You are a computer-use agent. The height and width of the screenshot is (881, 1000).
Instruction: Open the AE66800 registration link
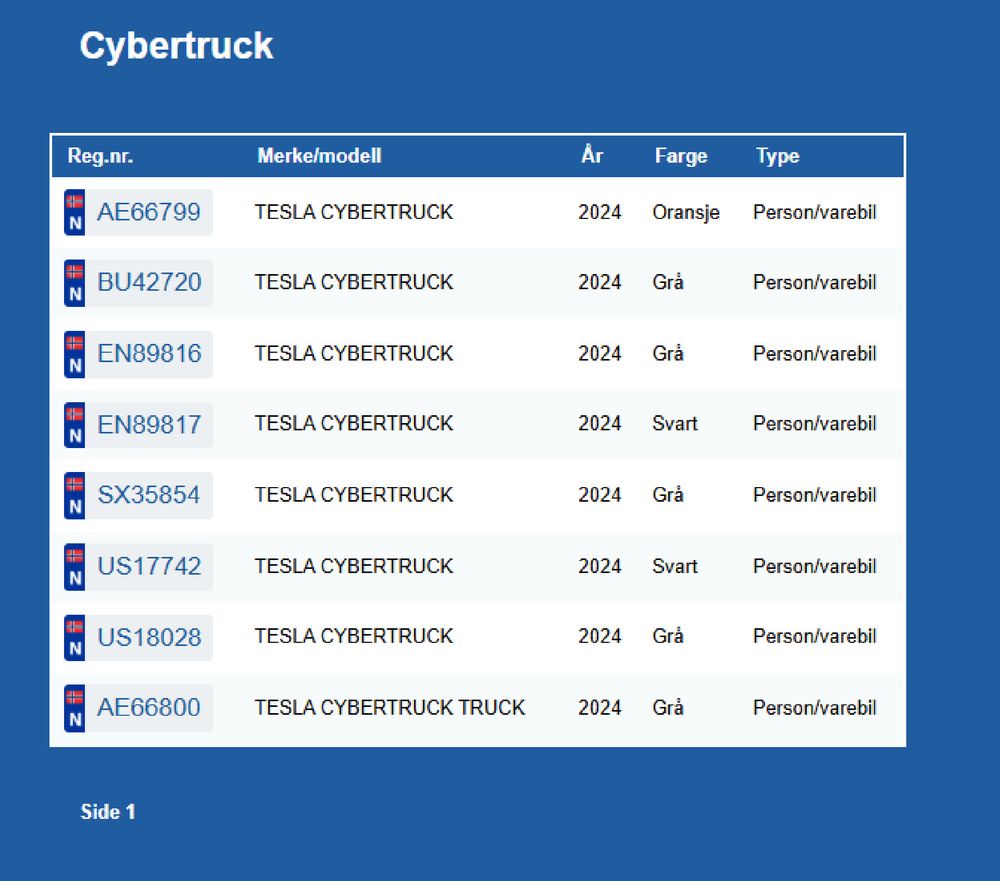[x=148, y=708]
